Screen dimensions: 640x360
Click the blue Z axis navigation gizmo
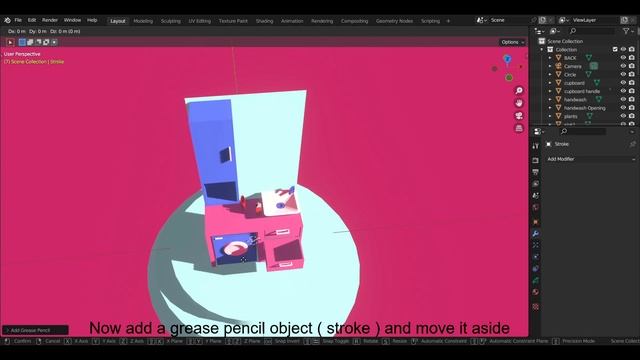click(x=507, y=60)
